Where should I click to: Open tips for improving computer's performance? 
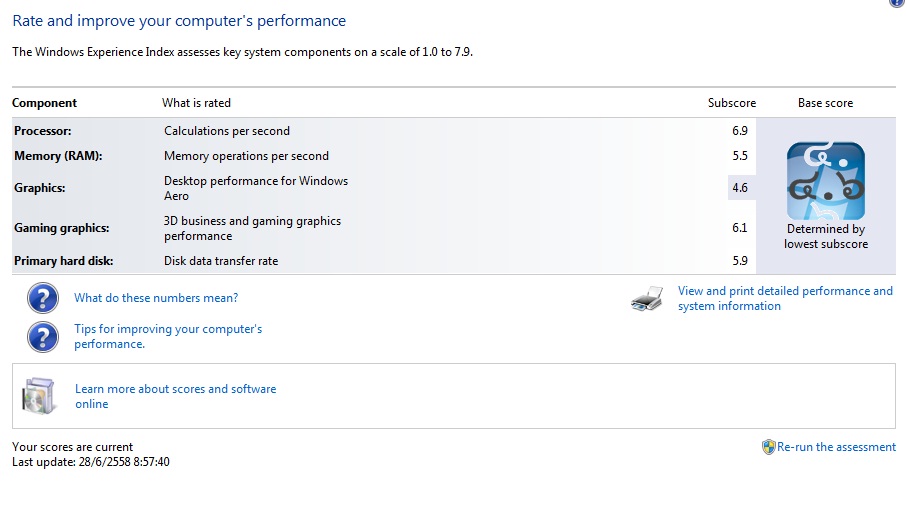tap(168, 336)
